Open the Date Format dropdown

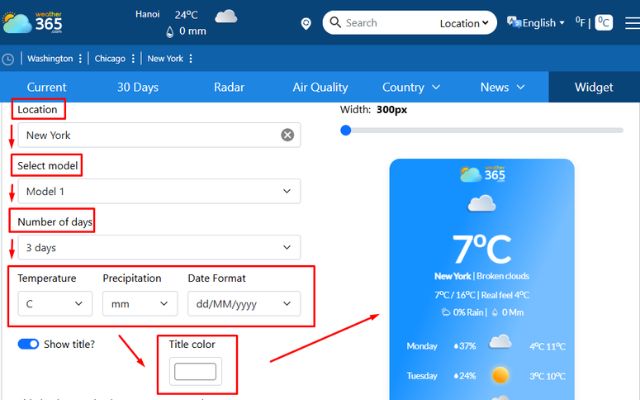tap(244, 304)
